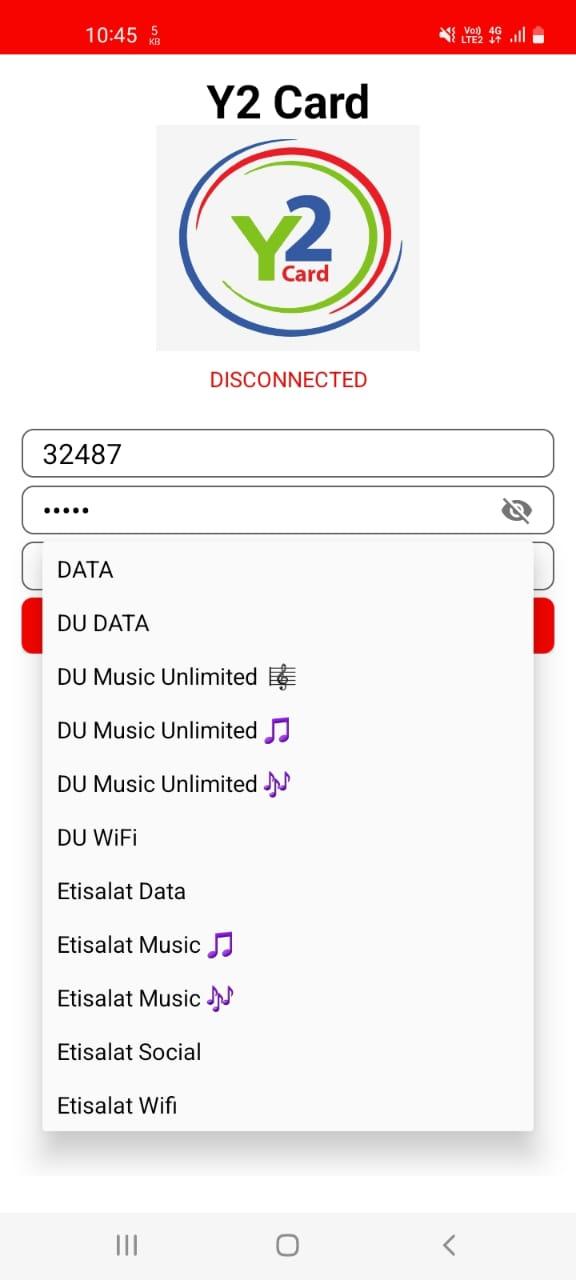Tap the DISCONNECTED status label
This screenshot has height=1280, width=576.
click(288, 380)
